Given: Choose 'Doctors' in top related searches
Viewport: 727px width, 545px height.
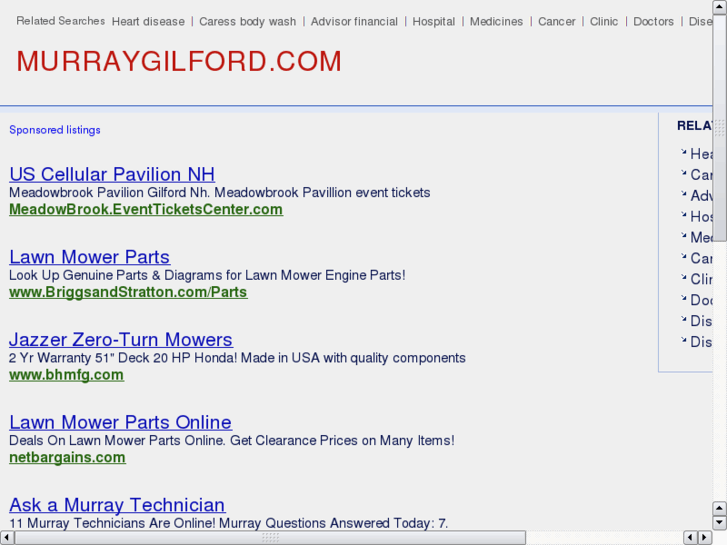Looking at the screenshot, I should tap(653, 22).
